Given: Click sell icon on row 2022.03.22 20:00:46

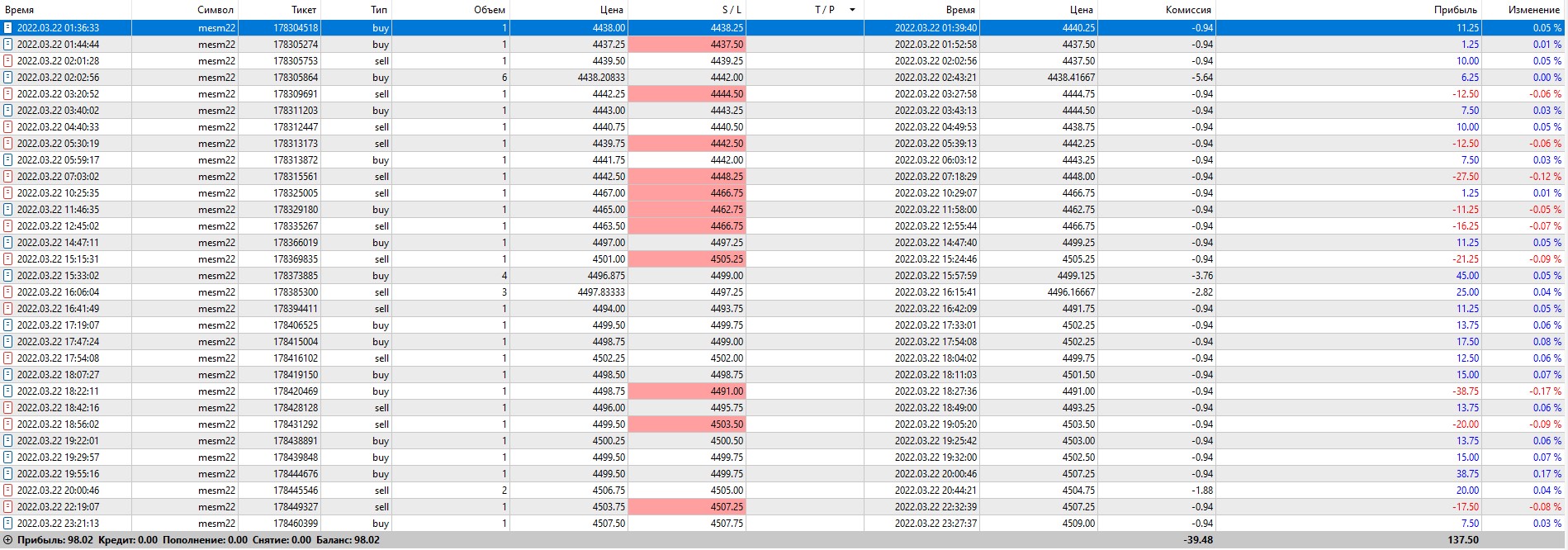Looking at the screenshot, I should click(8, 491).
